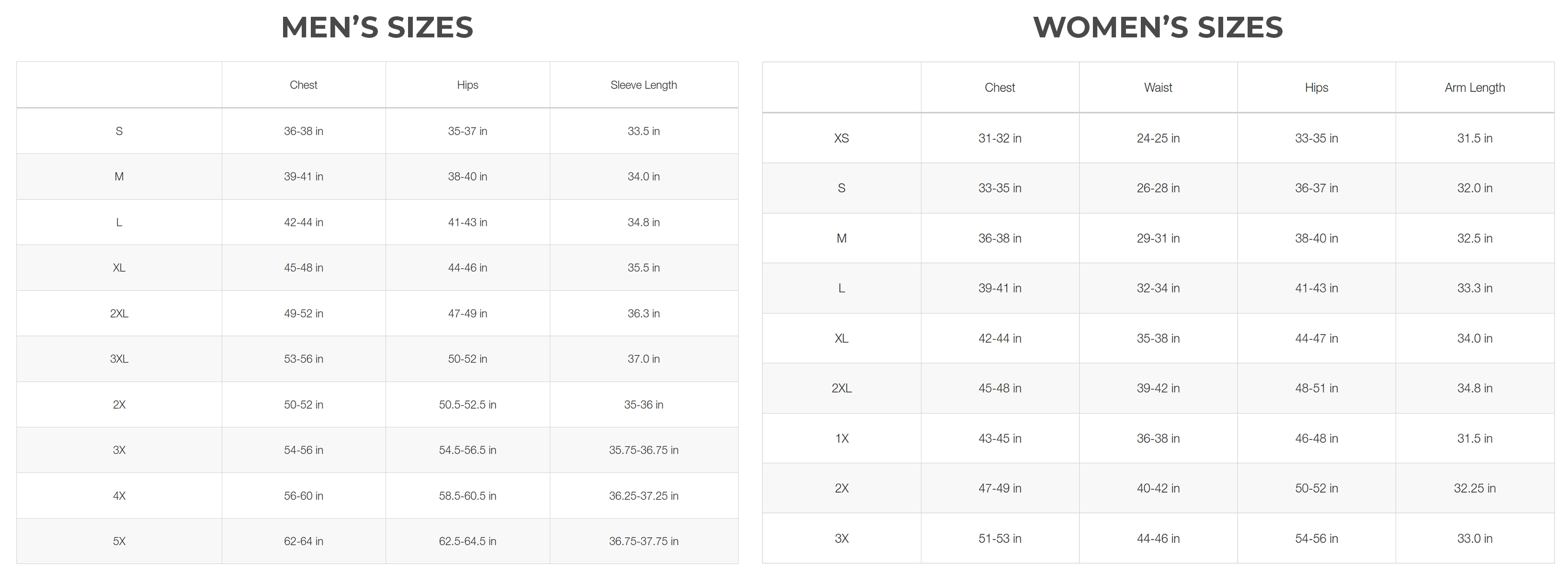Click the women's 1X size row label
Image resolution: width=1568 pixels, height=578 pixels.
click(x=841, y=439)
